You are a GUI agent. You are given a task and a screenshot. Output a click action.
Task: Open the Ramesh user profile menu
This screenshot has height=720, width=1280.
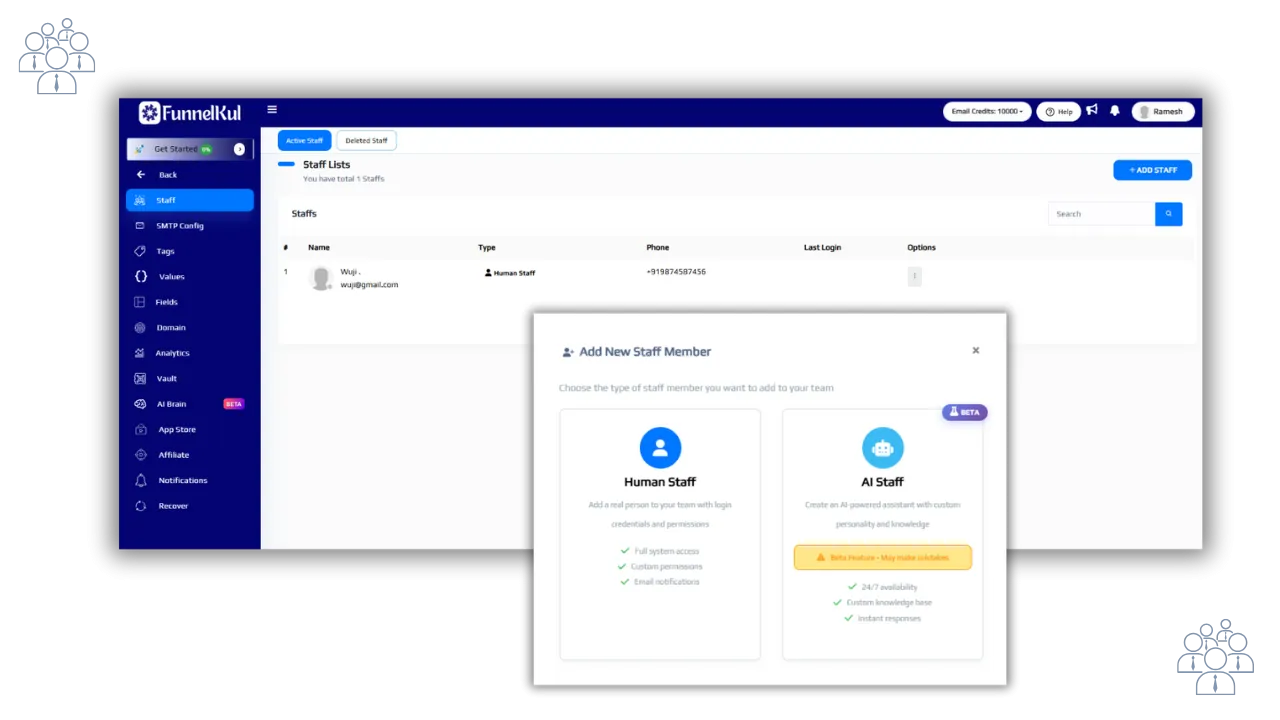tap(1162, 112)
